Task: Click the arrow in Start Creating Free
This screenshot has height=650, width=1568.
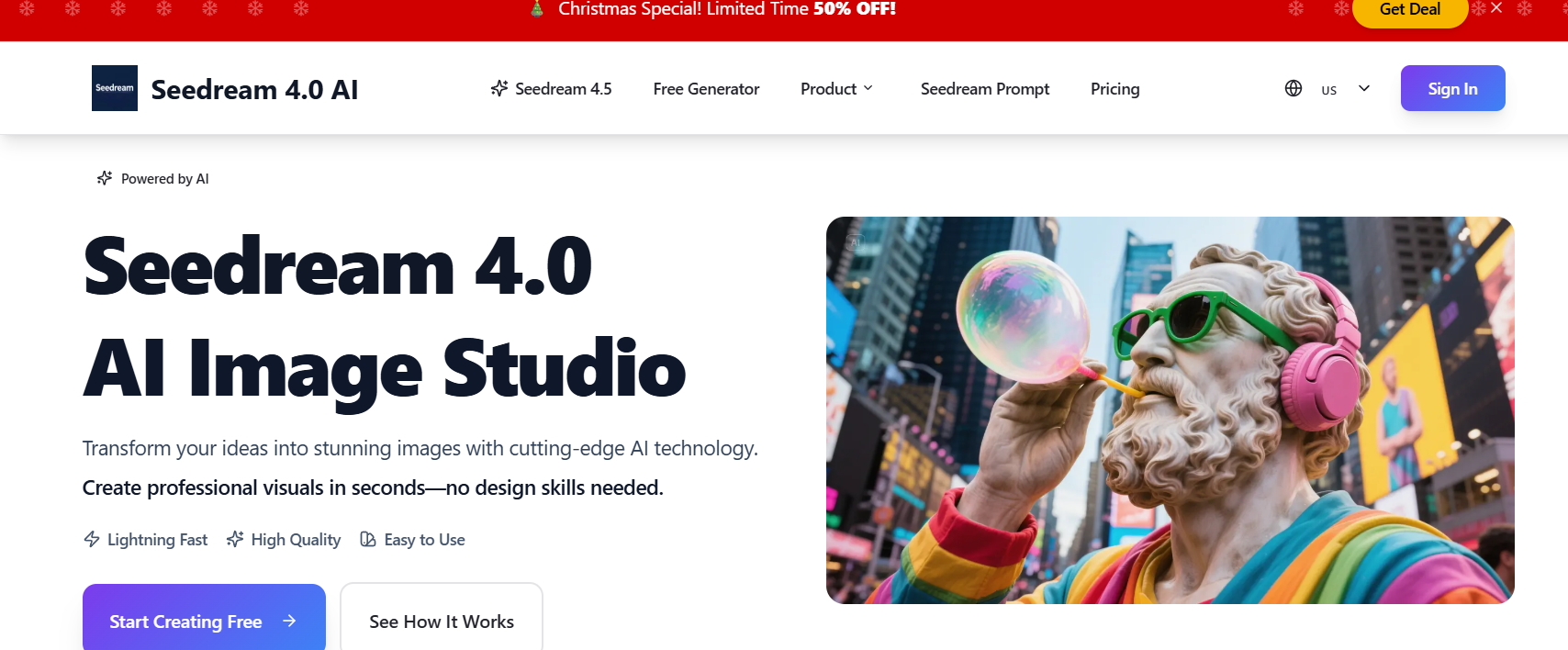Action: pos(289,622)
